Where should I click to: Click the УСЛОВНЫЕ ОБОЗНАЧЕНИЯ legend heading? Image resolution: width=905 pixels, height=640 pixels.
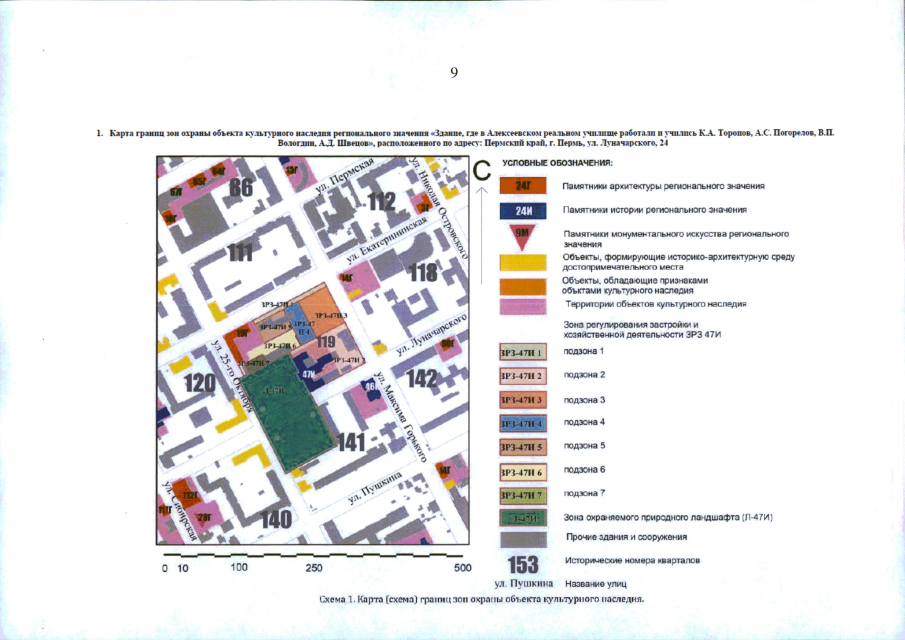coord(557,163)
